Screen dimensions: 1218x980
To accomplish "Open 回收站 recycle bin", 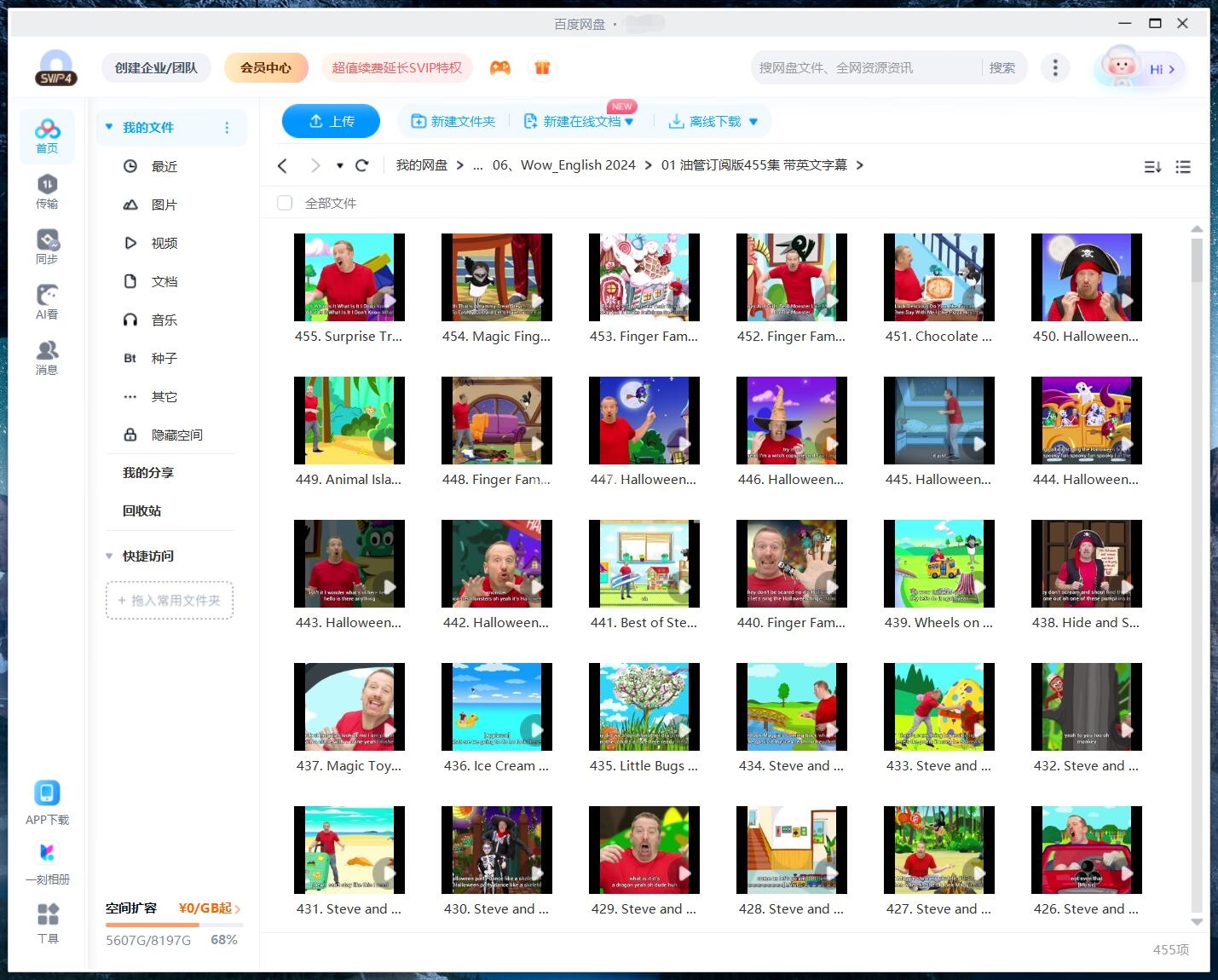I will [x=141, y=510].
